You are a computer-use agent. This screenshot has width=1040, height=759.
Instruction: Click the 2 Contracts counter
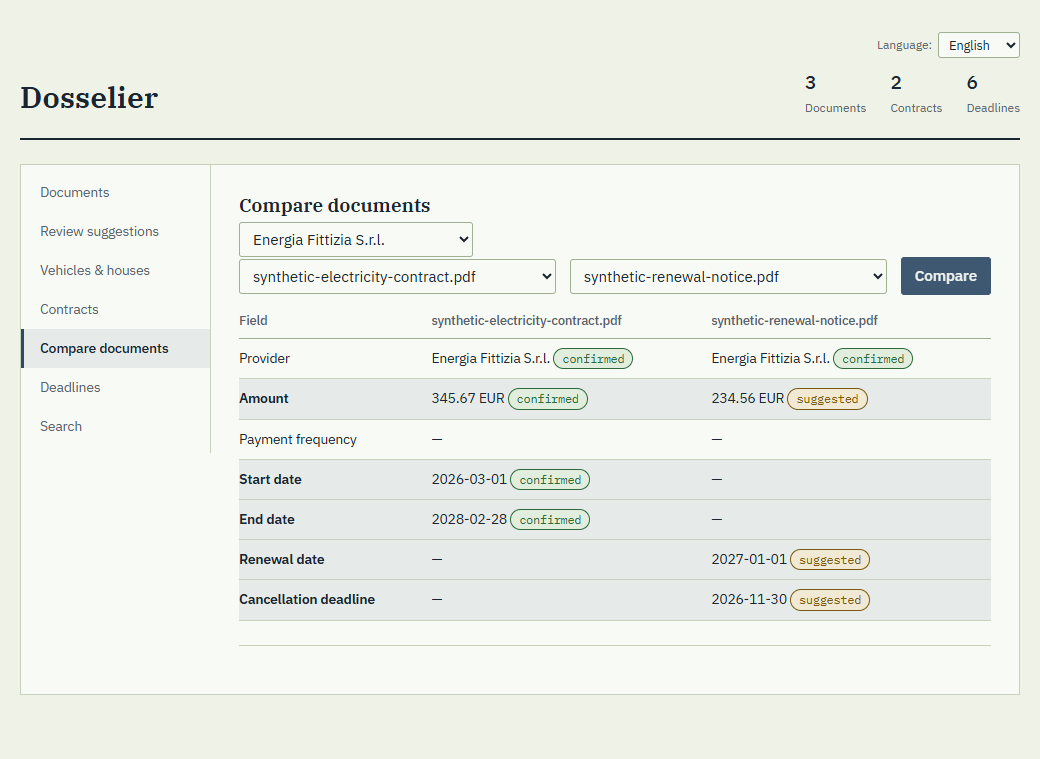click(x=916, y=94)
